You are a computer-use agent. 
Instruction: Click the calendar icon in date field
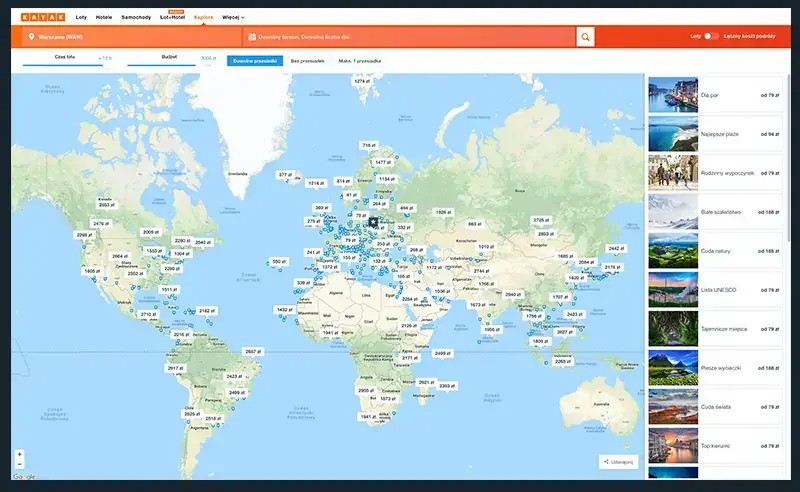tap(250, 36)
